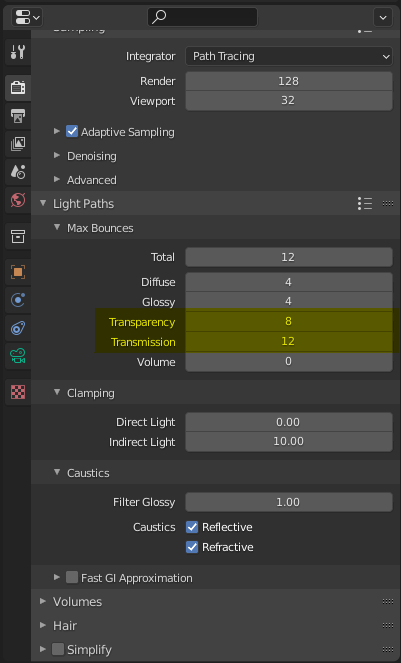Expand the Volumes panel
Screen dimensions: 401x663
click(x=43, y=601)
